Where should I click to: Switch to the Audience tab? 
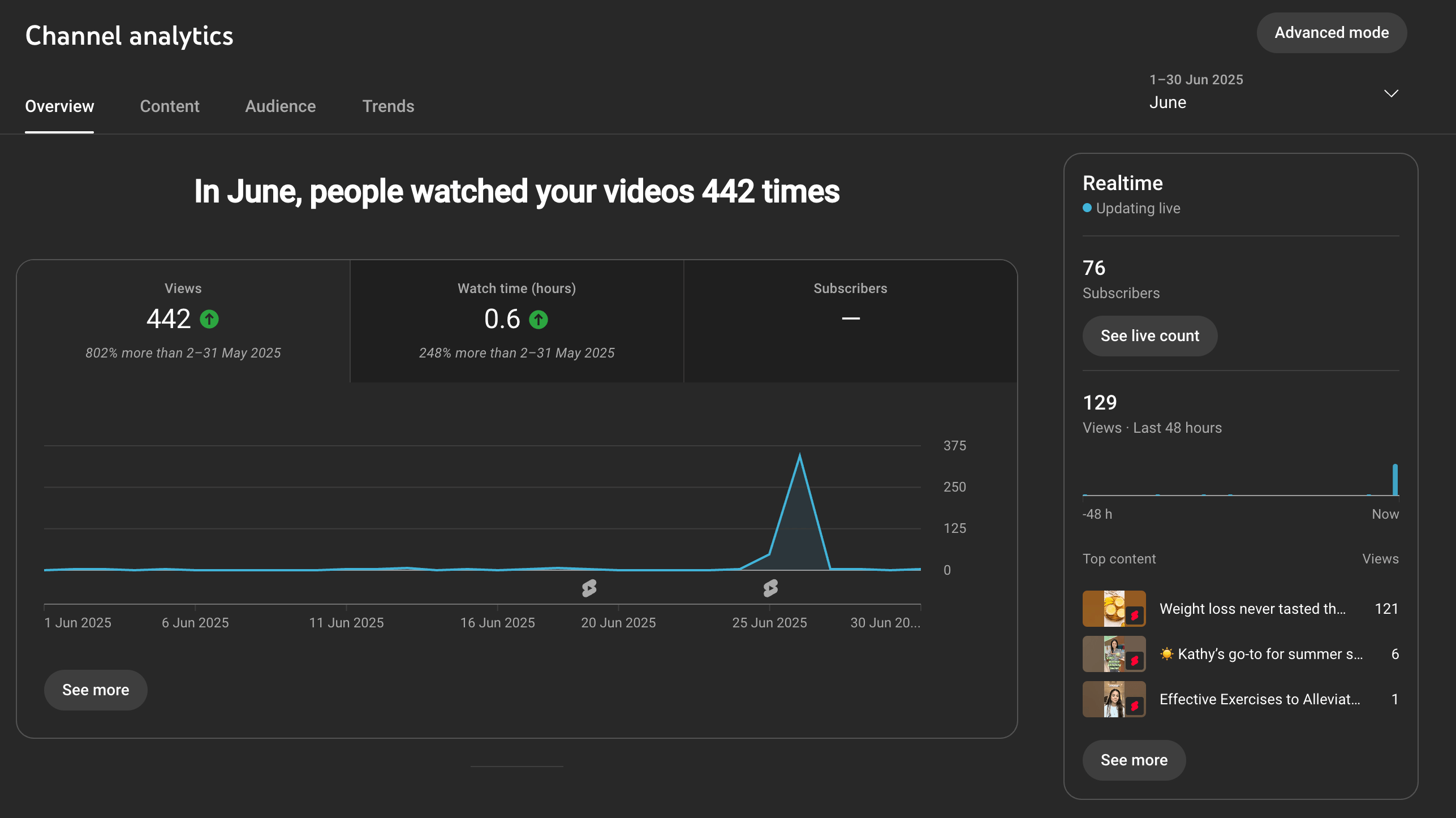[281, 106]
